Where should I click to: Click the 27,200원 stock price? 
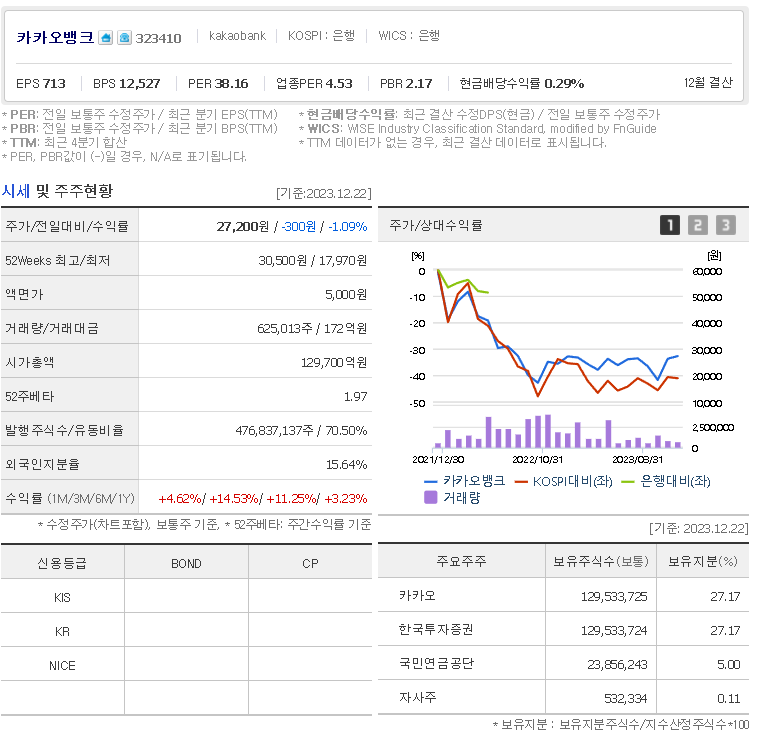coord(242,227)
